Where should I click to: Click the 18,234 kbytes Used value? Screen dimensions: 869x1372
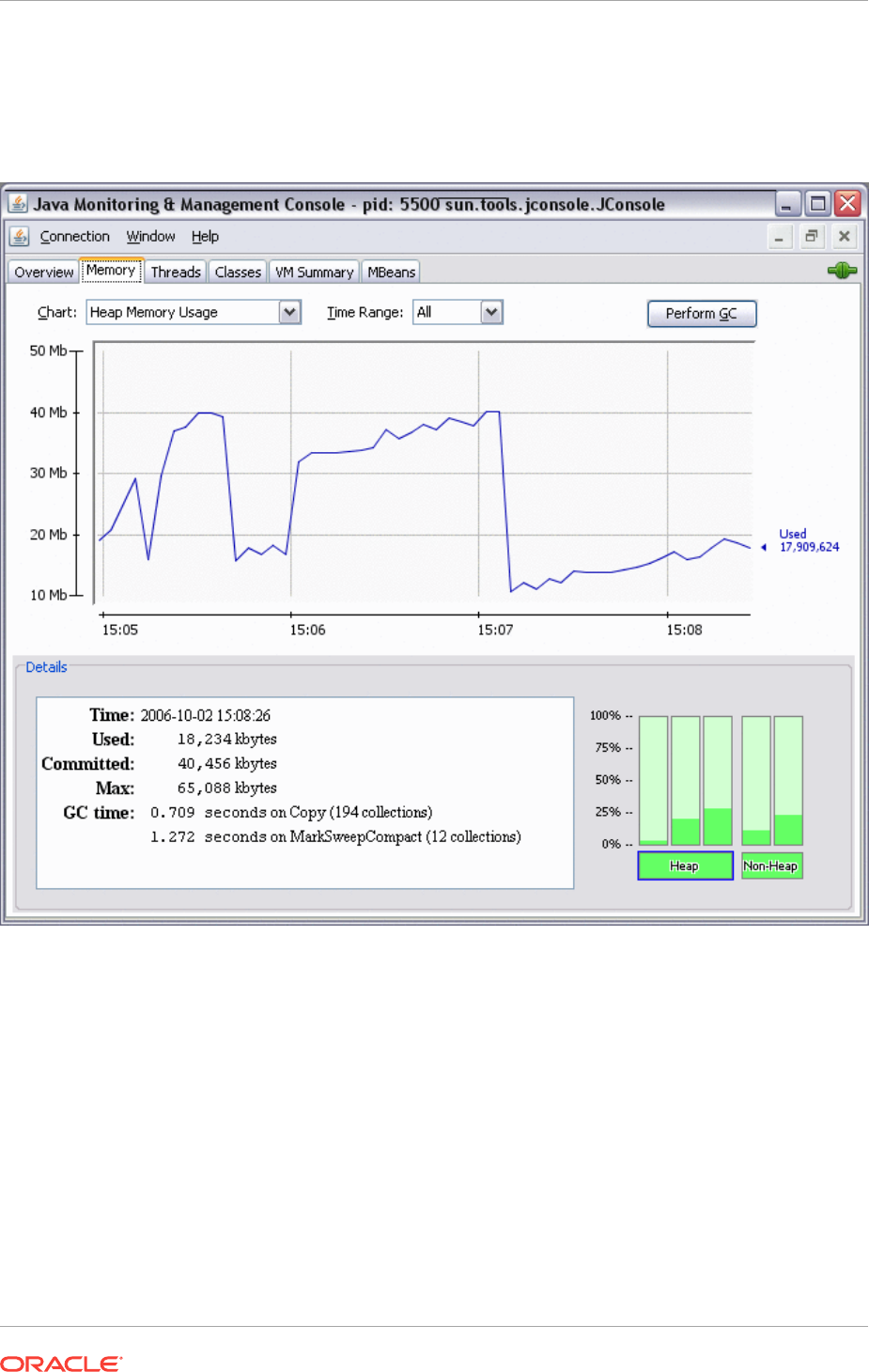point(226,740)
